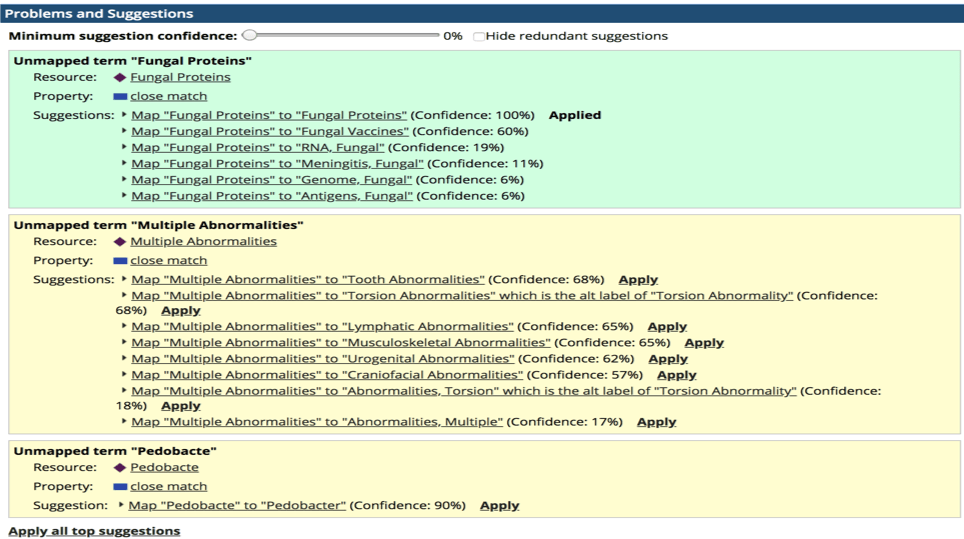Expand the Genome, Fungal suggestion triangle
Image resolution: width=964 pixels, height=539 pixels.
point(124,179)
